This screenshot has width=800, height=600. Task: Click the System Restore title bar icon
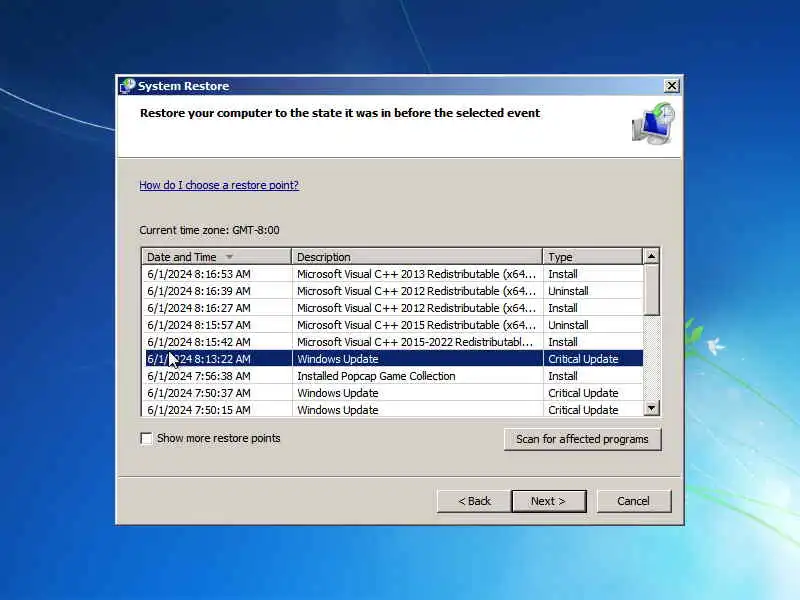[x=127, y=86]
